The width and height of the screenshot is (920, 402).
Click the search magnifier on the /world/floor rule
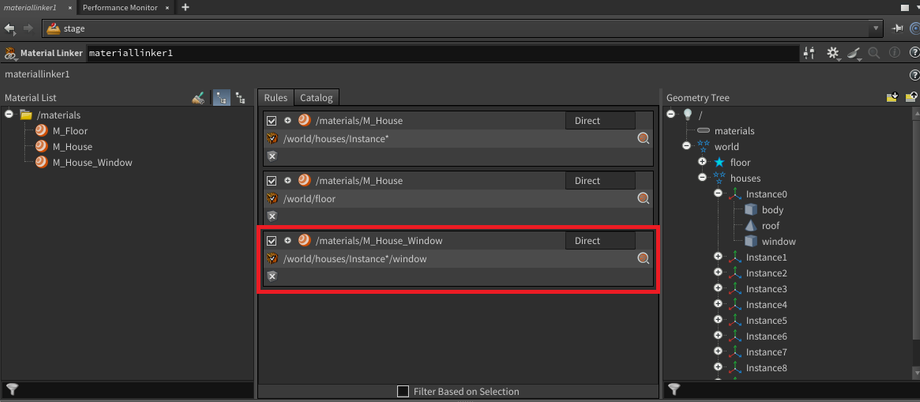pyautogui.click(x=644, y=199)
